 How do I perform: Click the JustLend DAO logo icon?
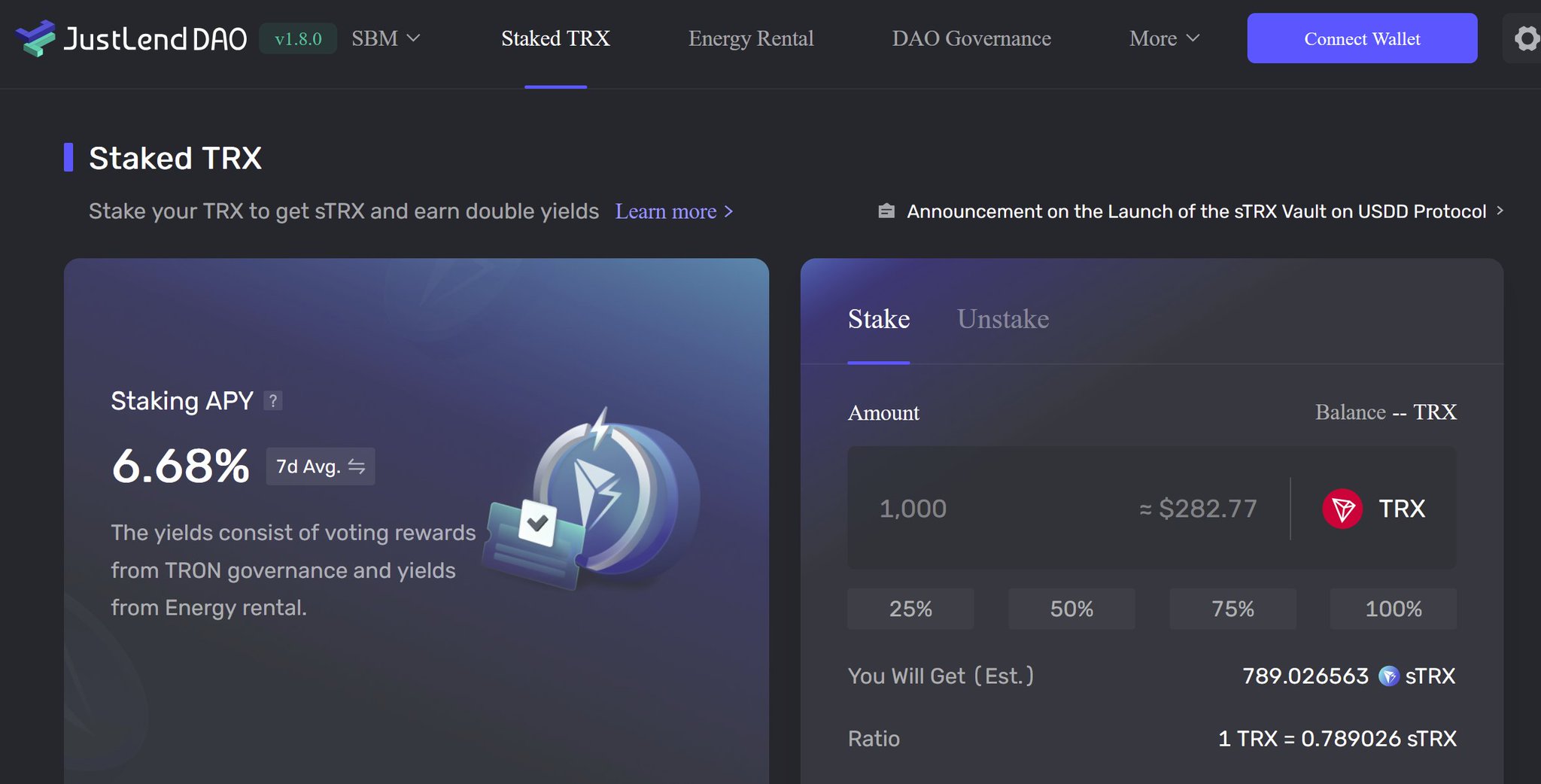pyautogui.click(x=35, y=38)
